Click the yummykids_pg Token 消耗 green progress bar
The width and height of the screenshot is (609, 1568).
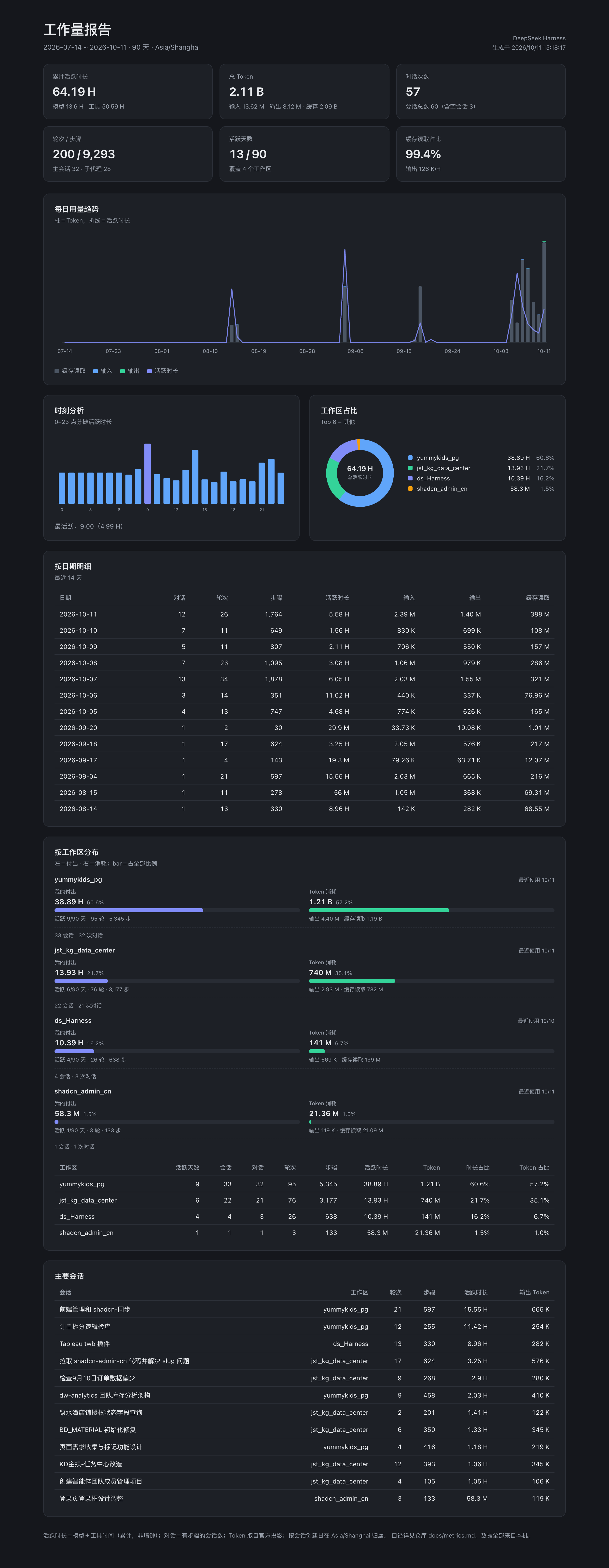tap(379, 910)
